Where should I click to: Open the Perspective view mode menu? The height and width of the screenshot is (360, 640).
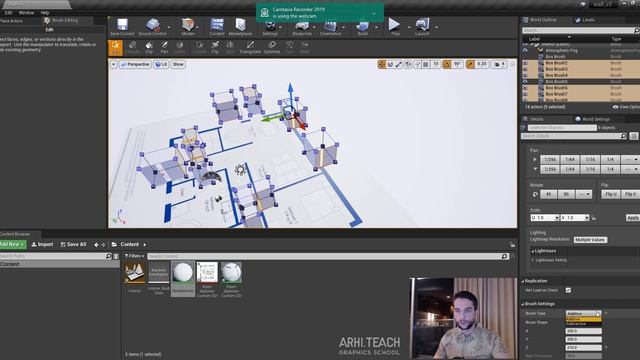pos(135,64)
